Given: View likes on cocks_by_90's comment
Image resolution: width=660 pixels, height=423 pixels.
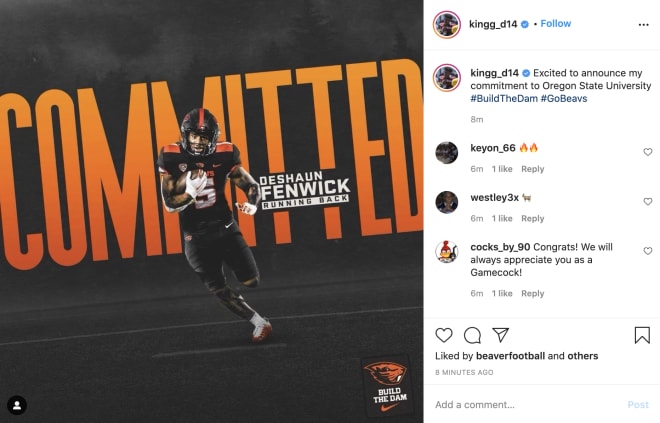Looking at the screenshot, I should (502, 293).
